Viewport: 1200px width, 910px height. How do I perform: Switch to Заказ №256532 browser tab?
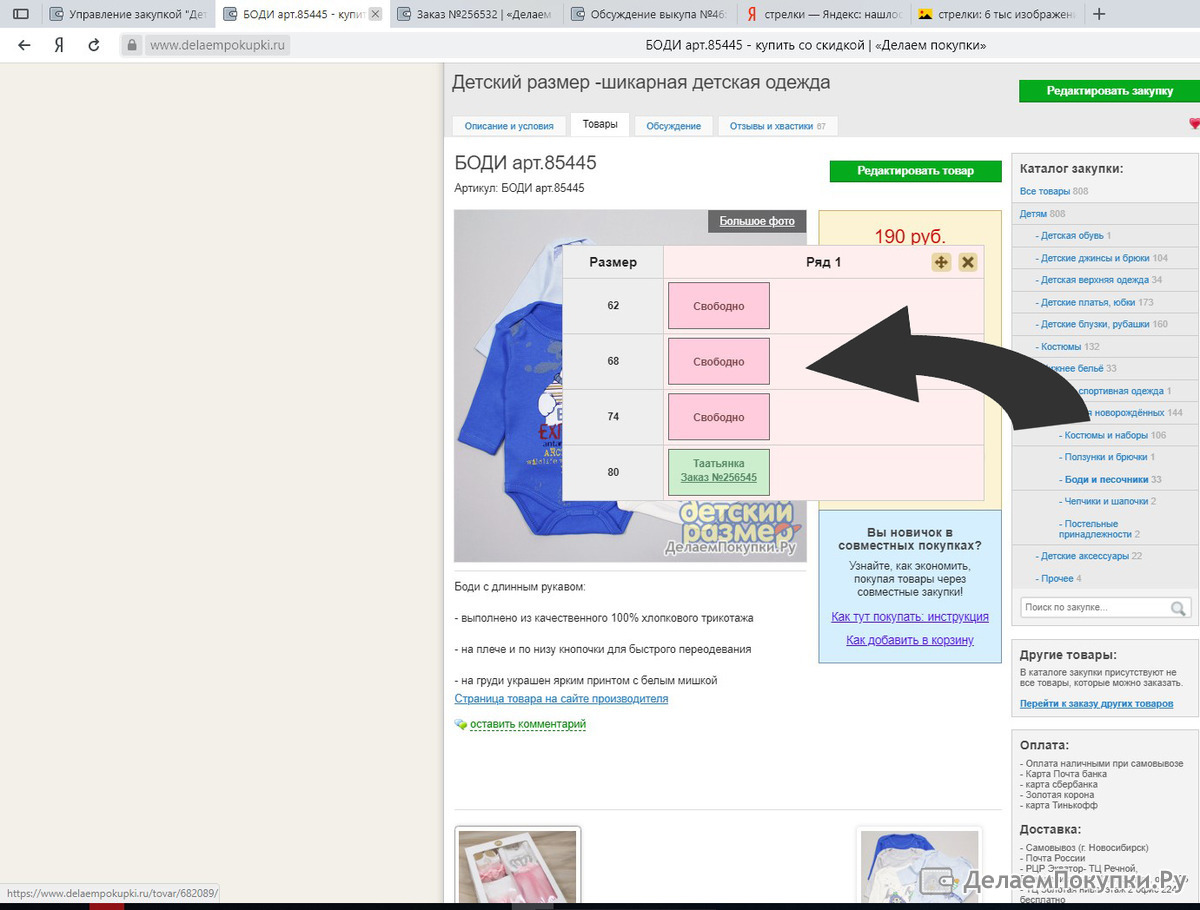pos(475,14)
